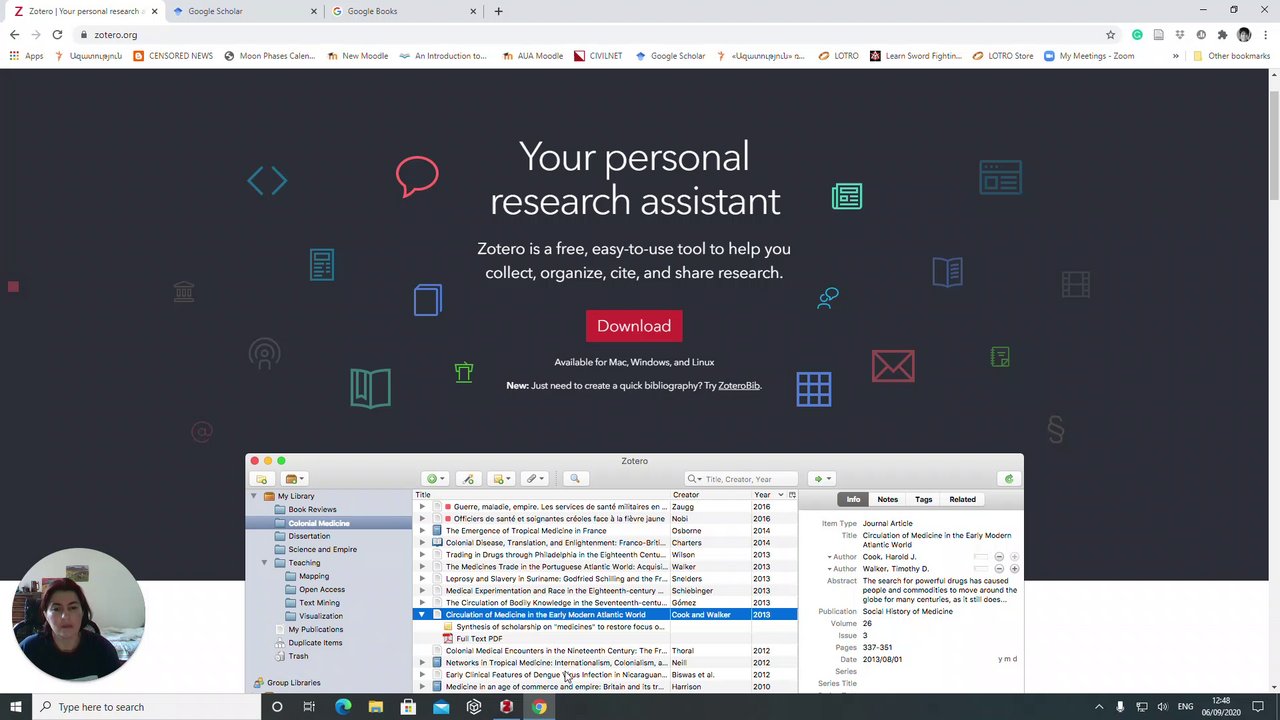Open the Tags tab in Zotero item pane
The image size is (1280, 720).
(923, 499)
